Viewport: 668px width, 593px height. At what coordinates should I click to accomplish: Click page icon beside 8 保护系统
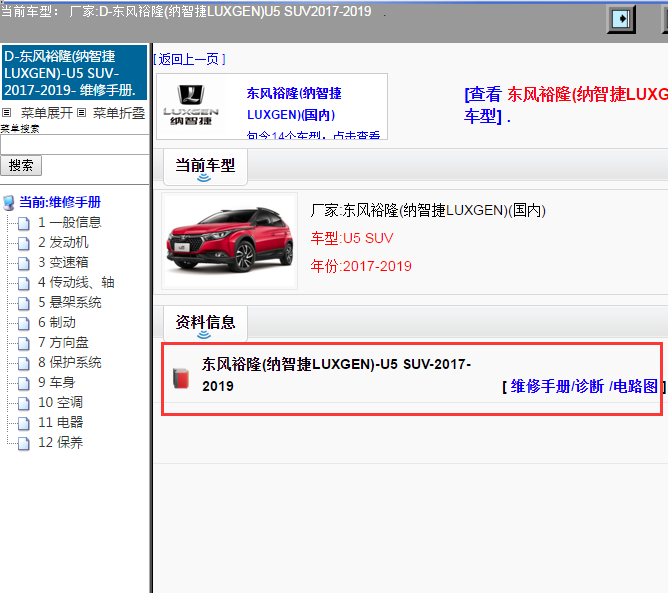[24, 363]
